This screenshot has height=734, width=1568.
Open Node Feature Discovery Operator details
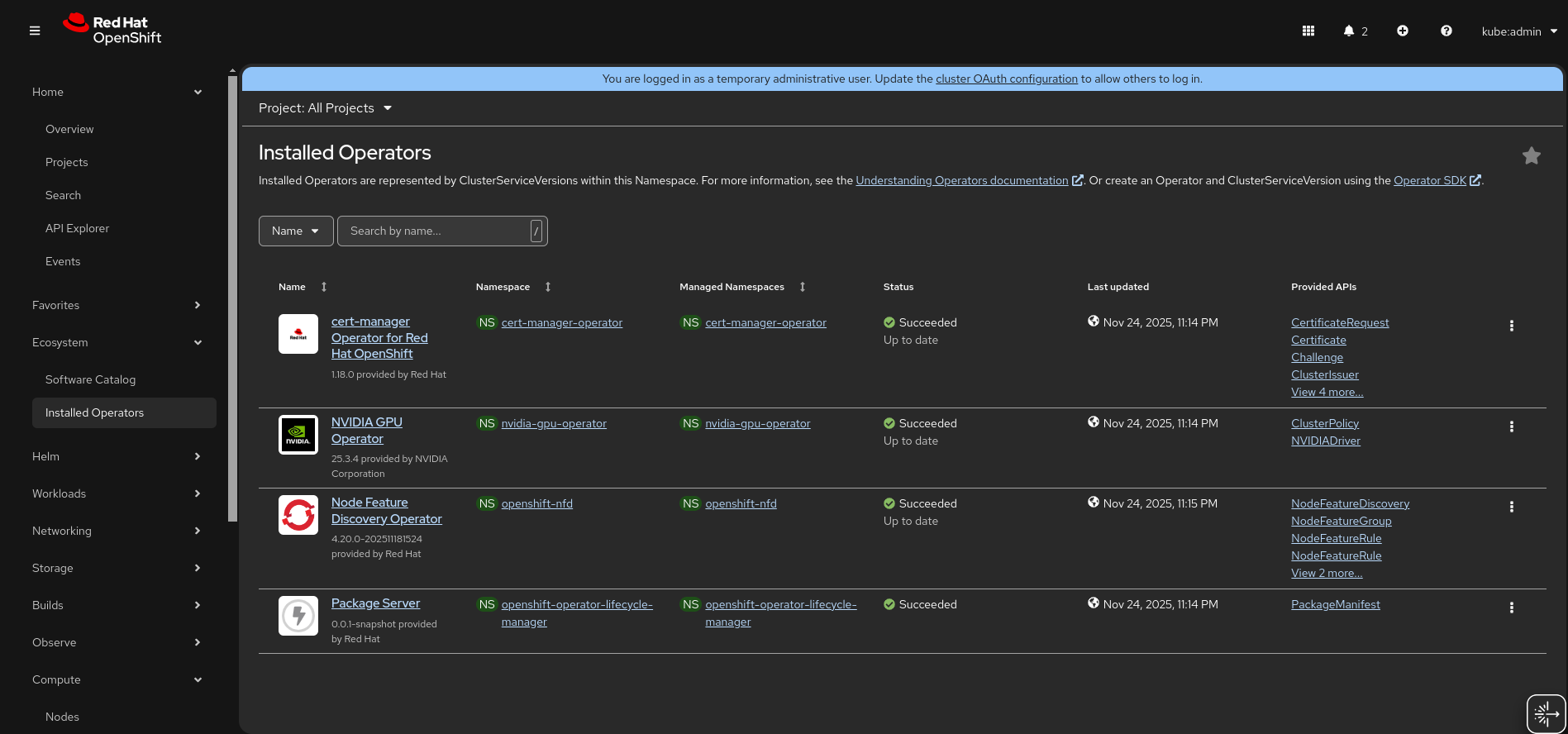[387, 511]
